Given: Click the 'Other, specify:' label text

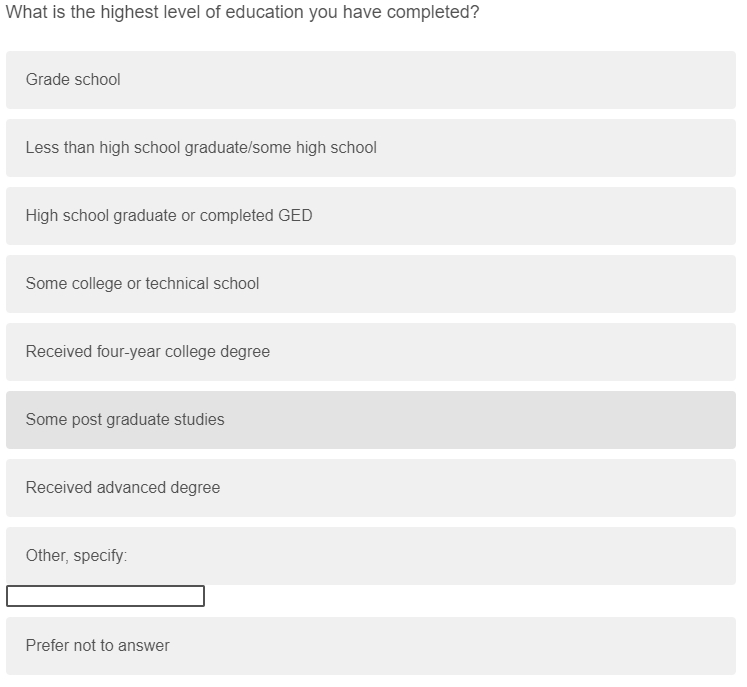Looking at the screenshot, I should coord(77,556).
